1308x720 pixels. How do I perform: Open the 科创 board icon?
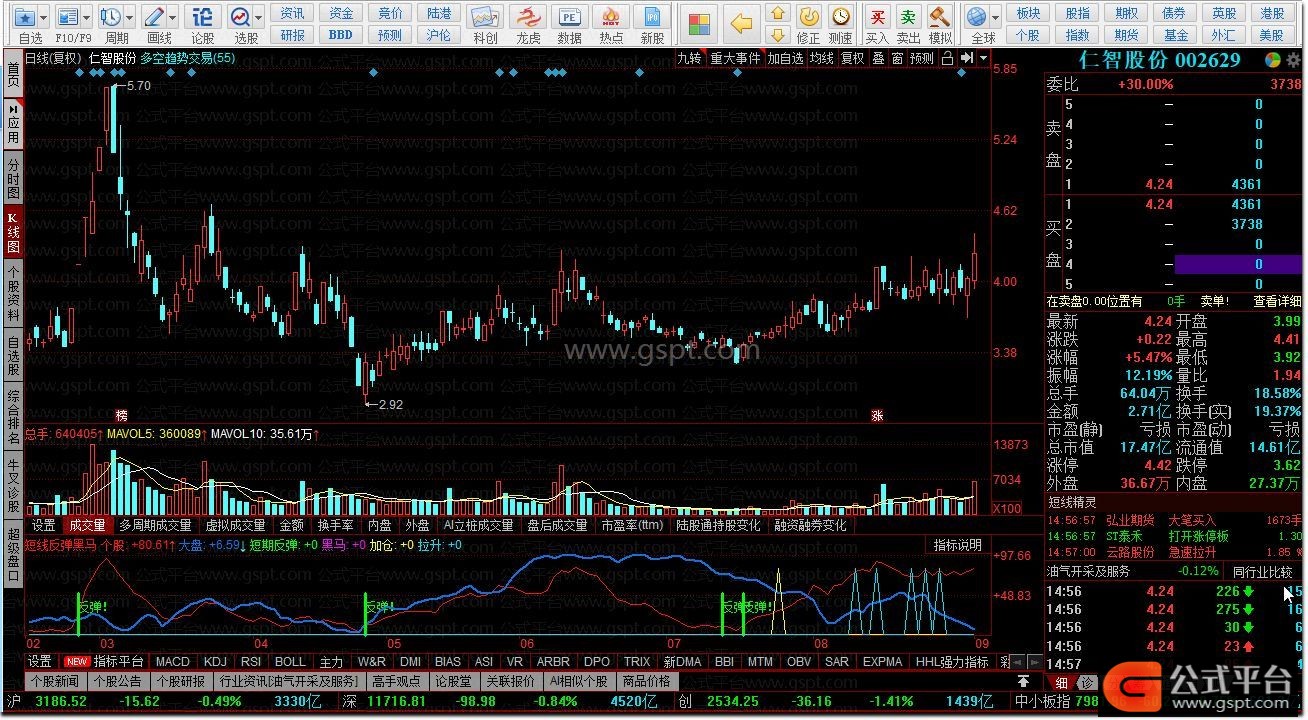click(485, 17)
